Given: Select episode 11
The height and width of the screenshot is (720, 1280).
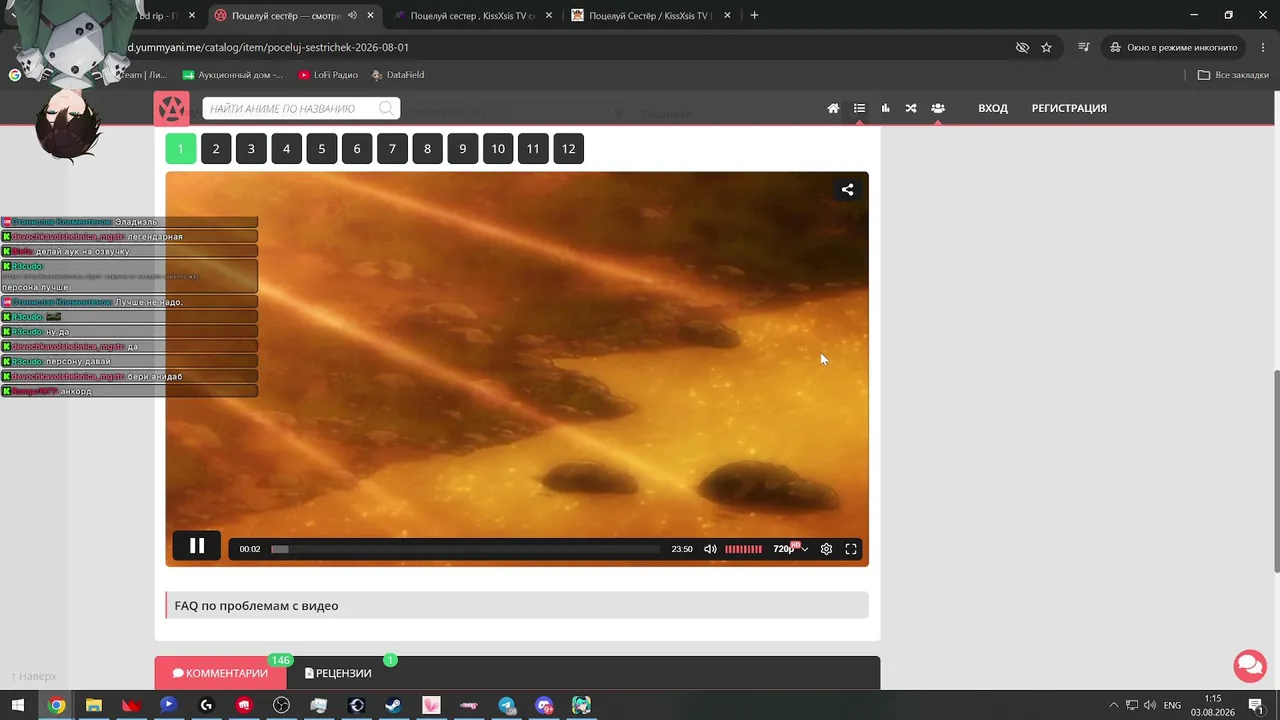Looking at the screenshot, I should [533, 149].
